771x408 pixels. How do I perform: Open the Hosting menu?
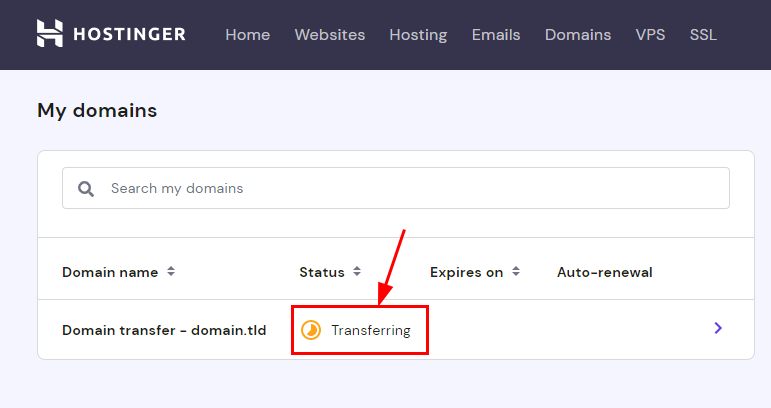click(418, 35)
